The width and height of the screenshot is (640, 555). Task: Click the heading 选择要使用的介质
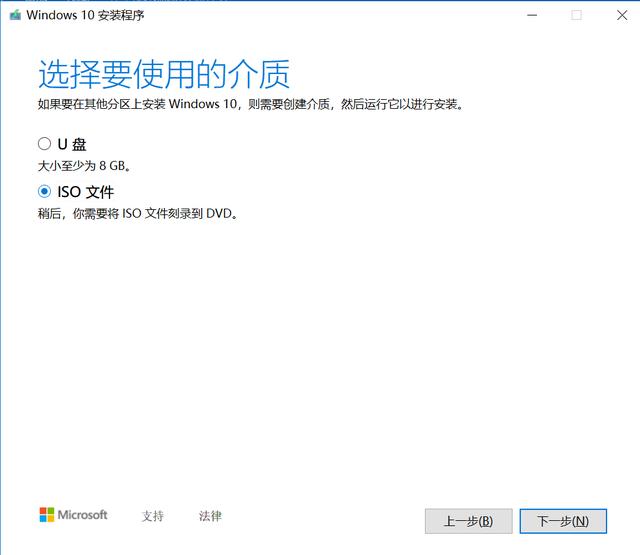point(164,74)
